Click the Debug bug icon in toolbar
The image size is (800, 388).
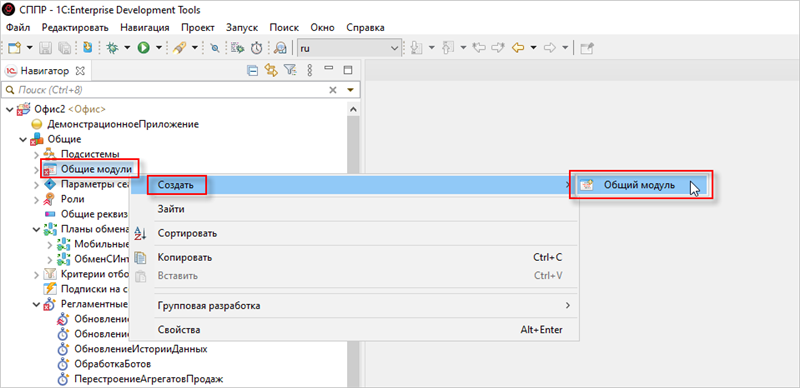pos(112,48)
